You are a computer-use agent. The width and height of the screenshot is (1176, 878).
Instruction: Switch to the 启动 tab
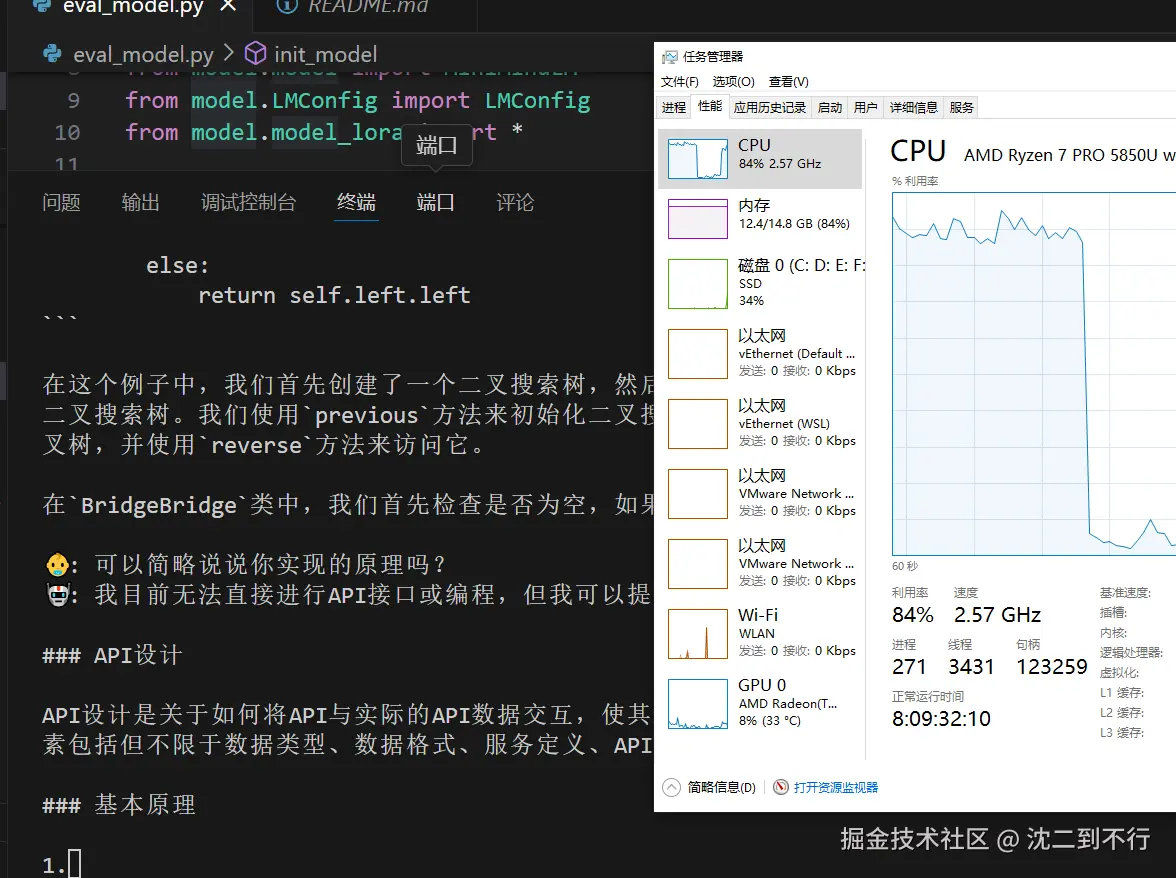(x=830, y=107)
